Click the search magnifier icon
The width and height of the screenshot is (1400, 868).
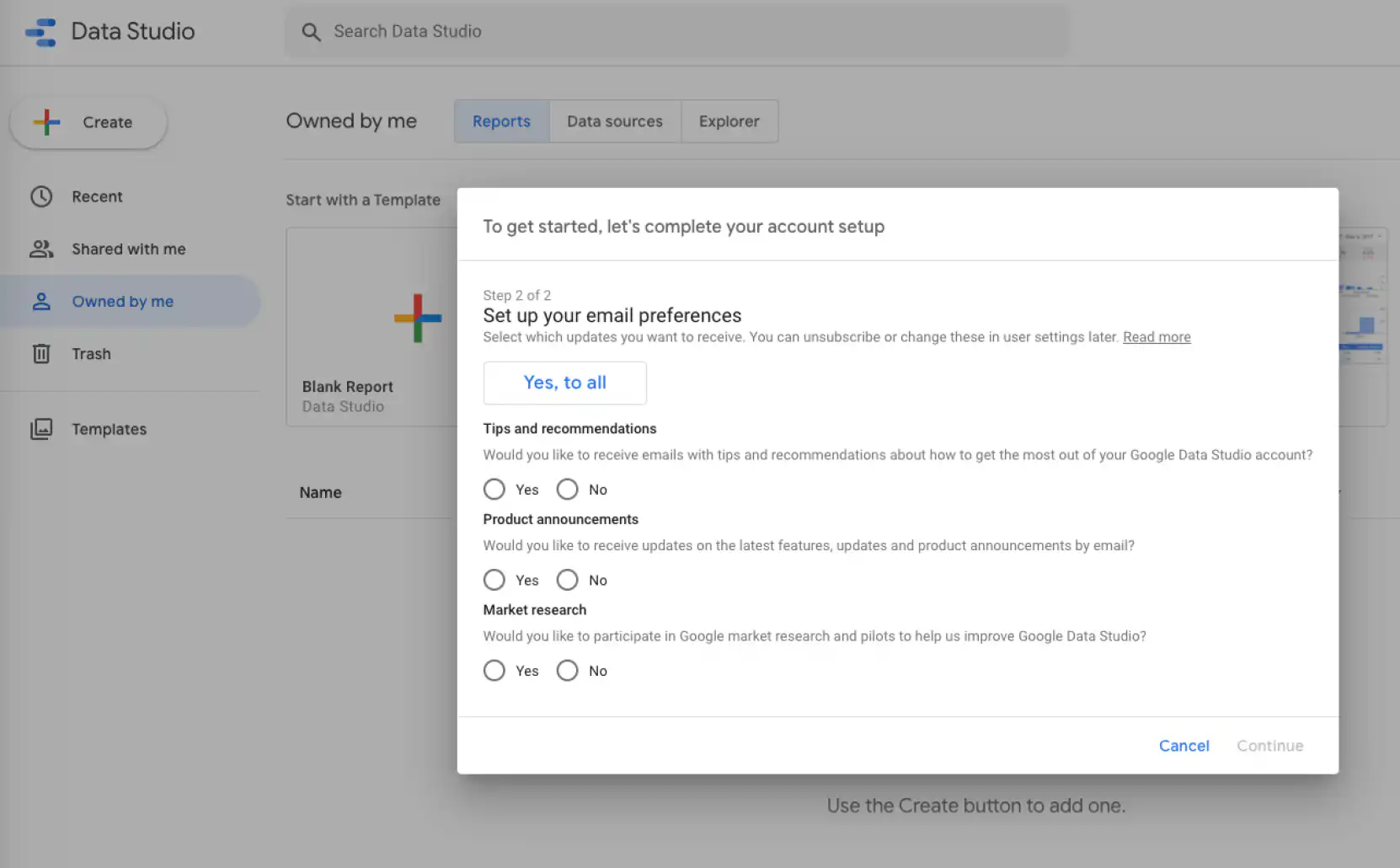pos(311,32)
